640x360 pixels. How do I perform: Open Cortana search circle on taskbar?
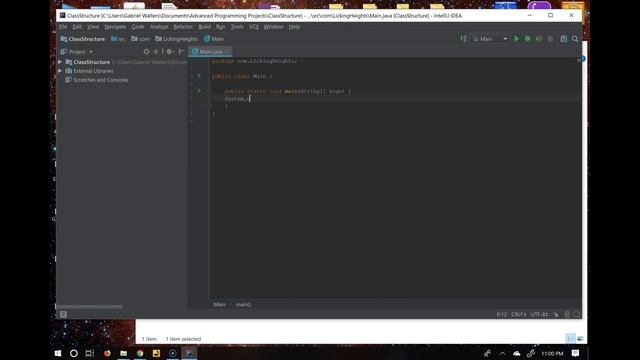pyautogui.click(x=73, y=353)
